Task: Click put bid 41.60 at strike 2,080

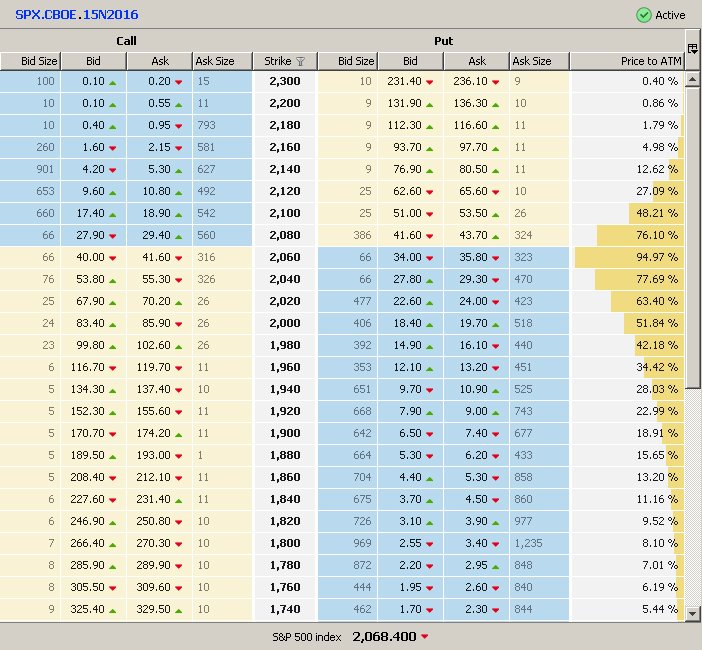Action: pos(411,235)
